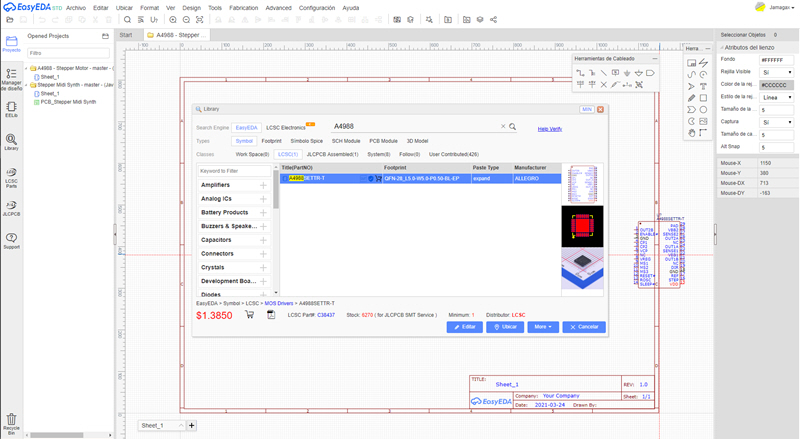Open the Manager de diseño panel

[x=11, y=79]
